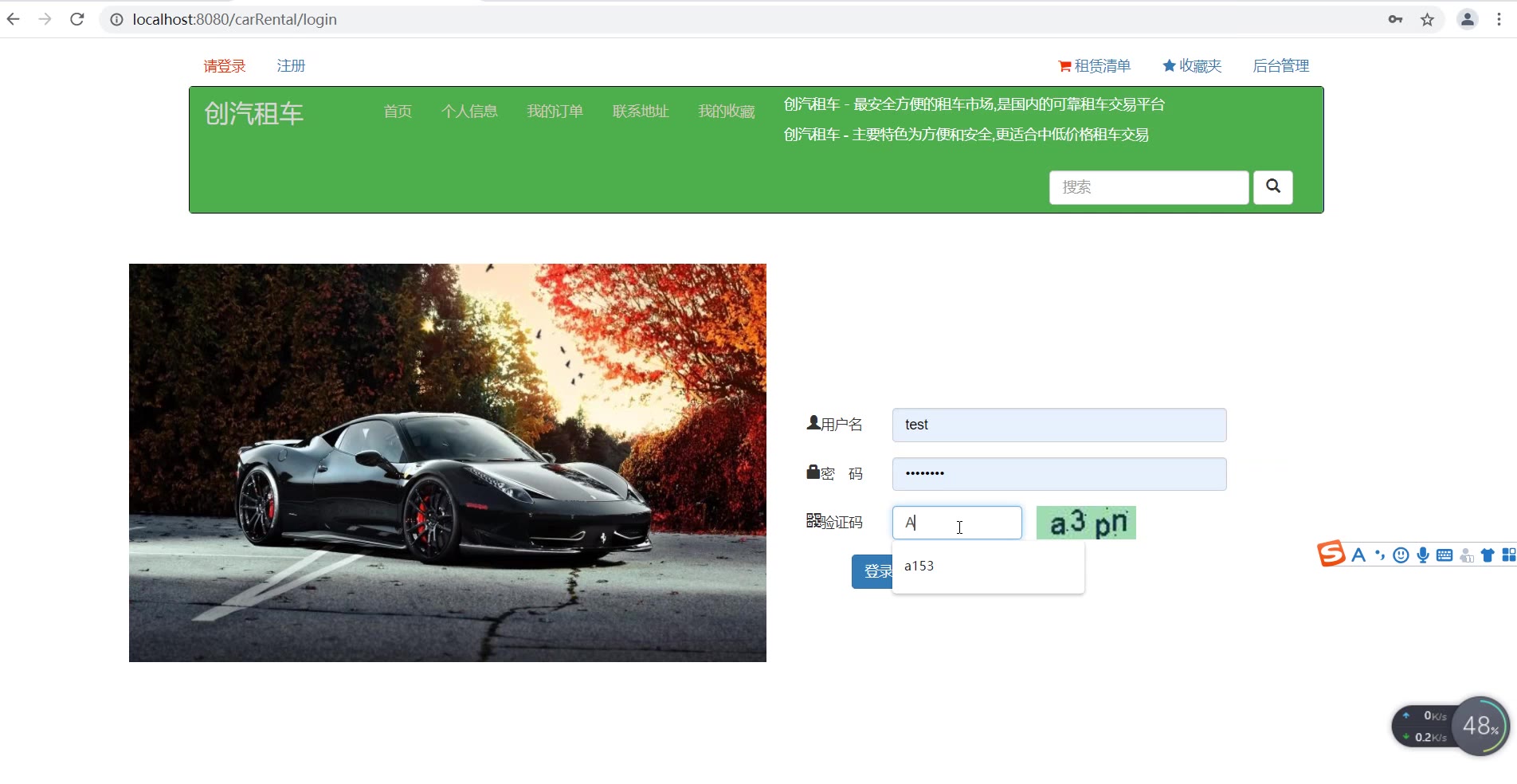The width and height of the screenshot is (1517, 784).
Task: Open the 注册 registration link
Action: 291,66
